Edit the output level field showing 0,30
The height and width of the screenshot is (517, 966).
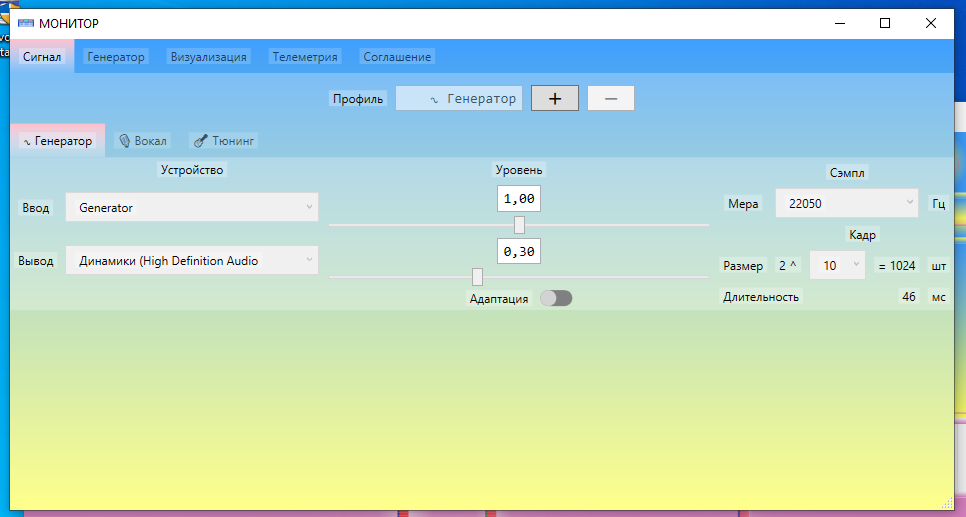pos(519,251)
